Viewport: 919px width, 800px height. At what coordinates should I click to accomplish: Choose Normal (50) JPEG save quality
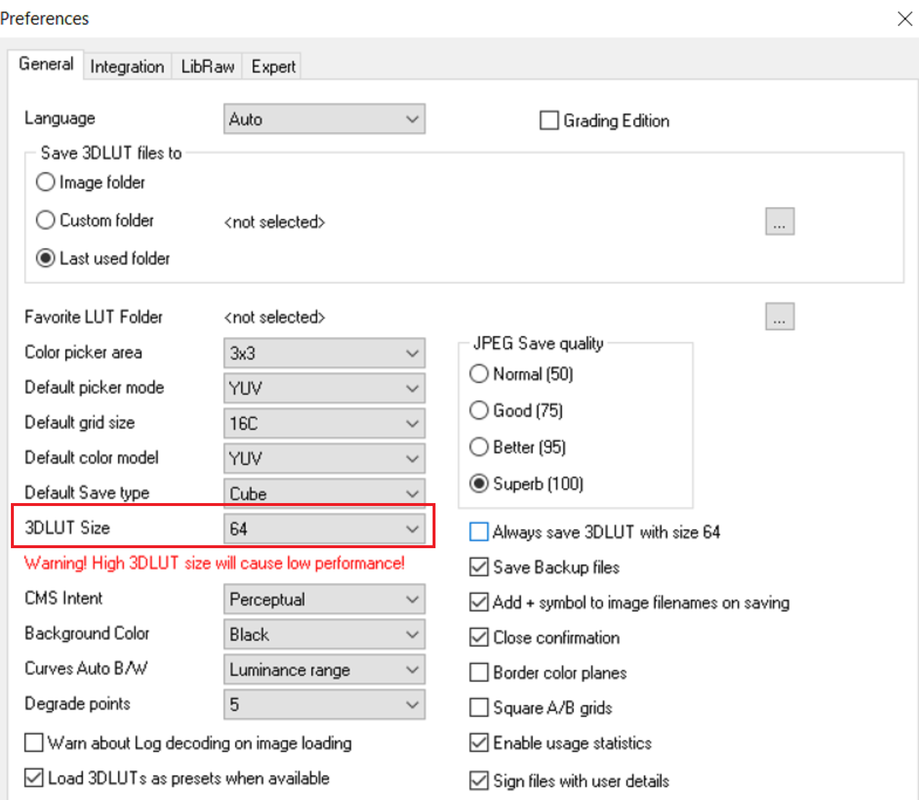tap(479, 373)
